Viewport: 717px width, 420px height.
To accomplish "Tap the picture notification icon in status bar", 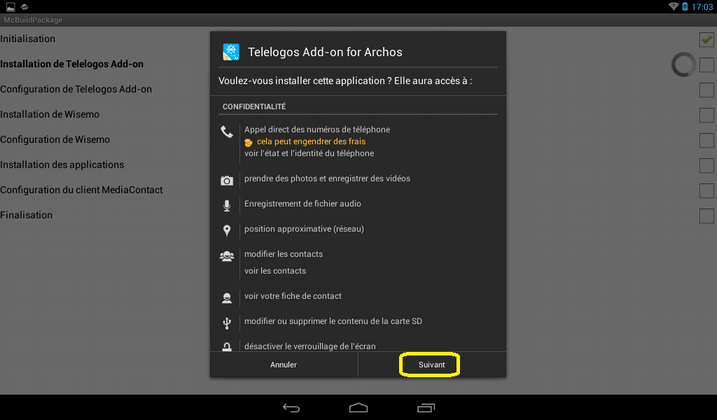I will click(10, 6).
